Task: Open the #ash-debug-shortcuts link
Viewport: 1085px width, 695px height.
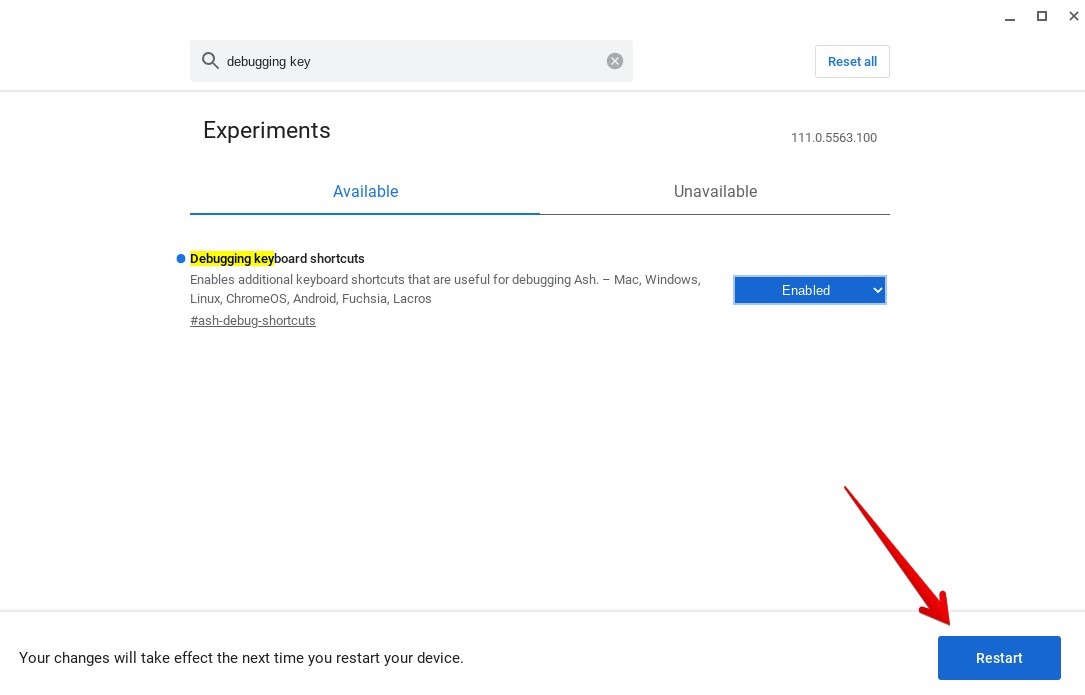Action: pos(252,320)
